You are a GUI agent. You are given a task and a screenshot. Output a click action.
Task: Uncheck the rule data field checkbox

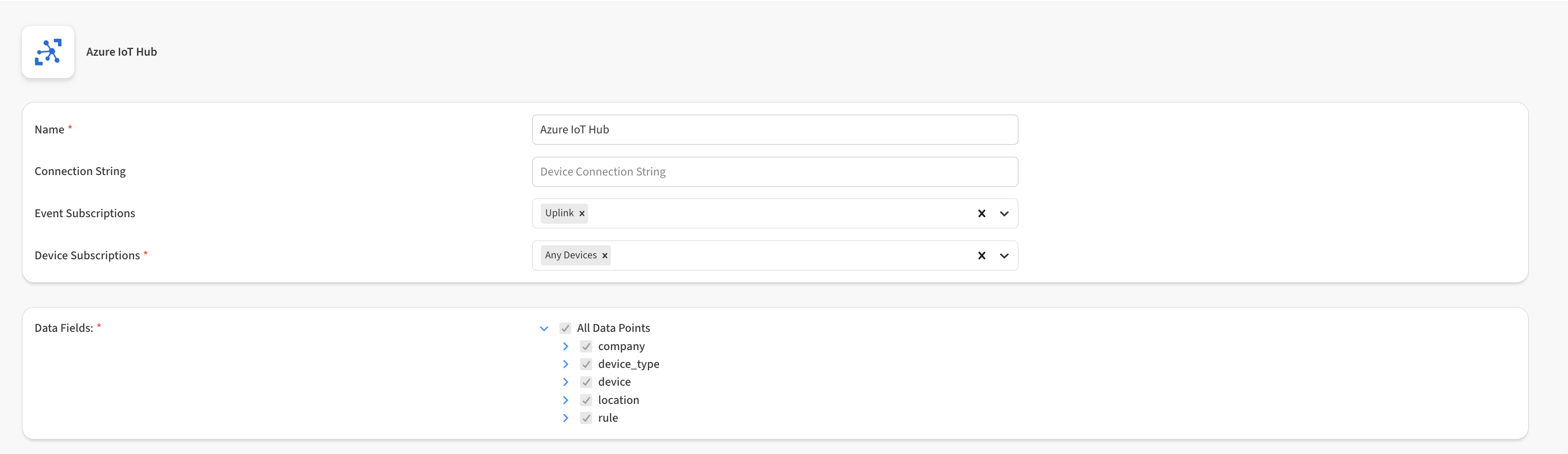point(586,418)
